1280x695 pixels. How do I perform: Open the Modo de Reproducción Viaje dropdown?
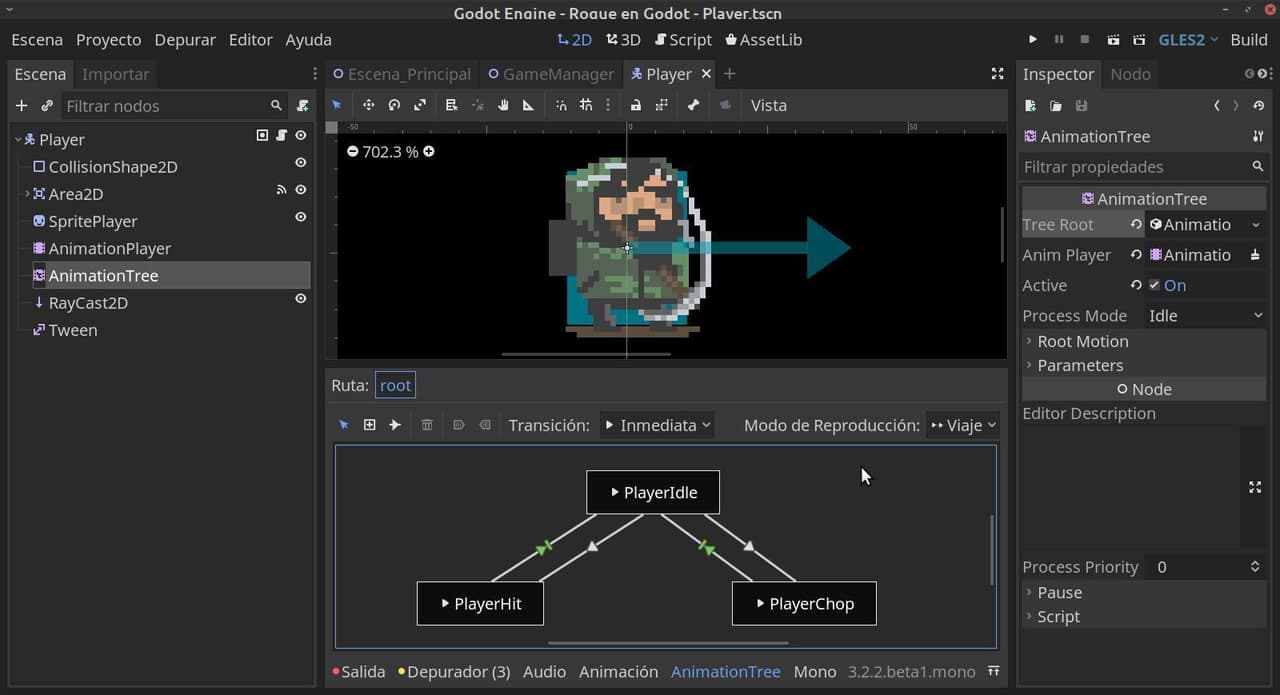[x=963, y=425]
